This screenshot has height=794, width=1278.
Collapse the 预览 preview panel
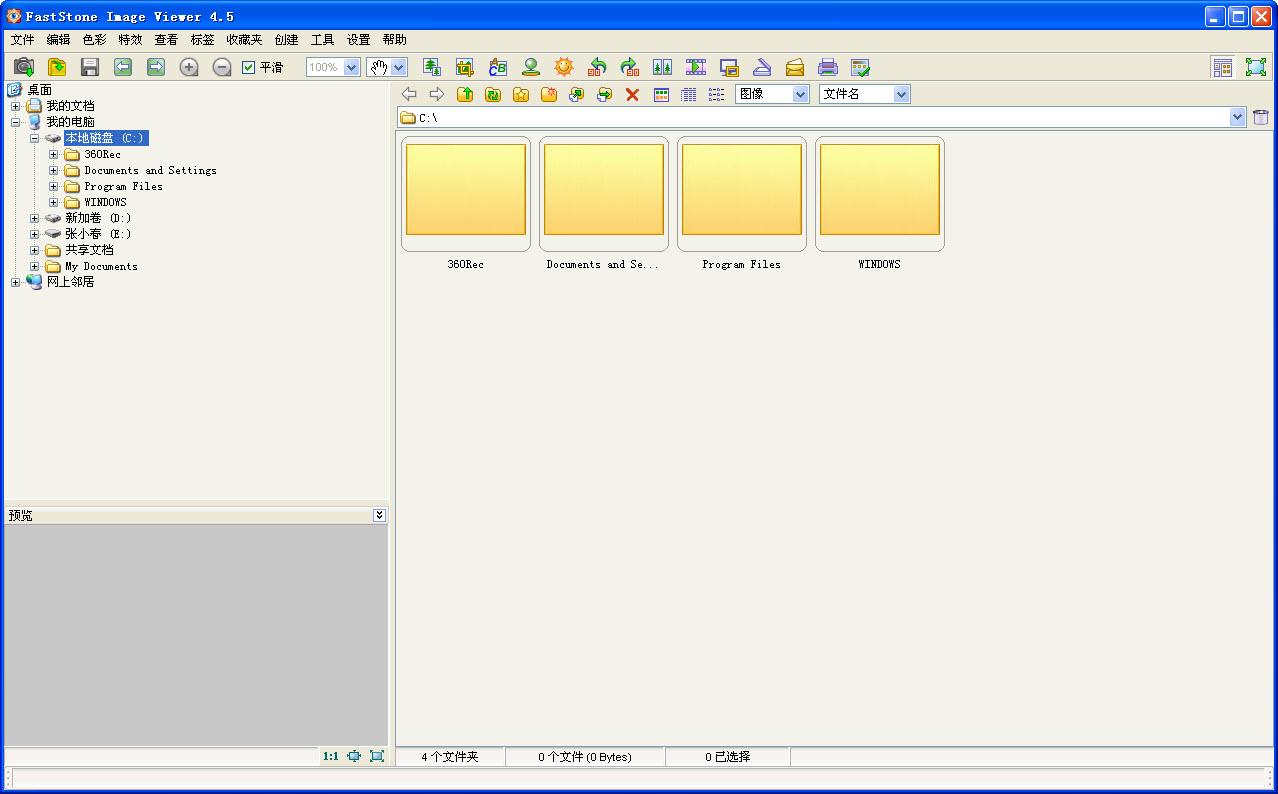[x=378, y=515]
